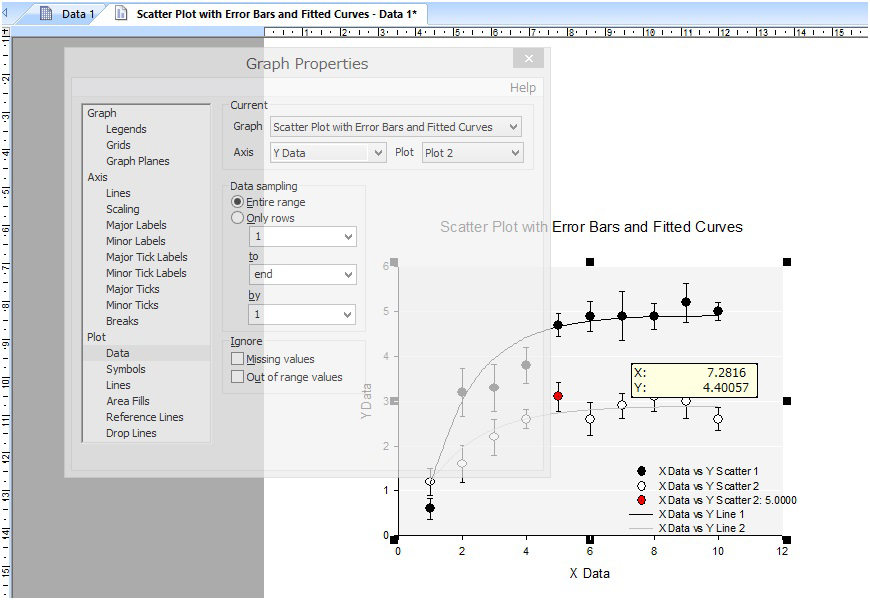Image resolution: width=870 pixels, height=600 pixels.
Task: Click the X Data axis title
Action: coord(589,573)
